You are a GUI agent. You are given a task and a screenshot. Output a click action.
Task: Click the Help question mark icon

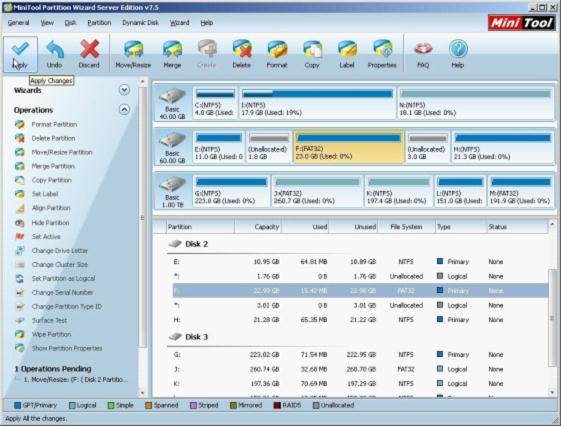[x=458, y=54]
